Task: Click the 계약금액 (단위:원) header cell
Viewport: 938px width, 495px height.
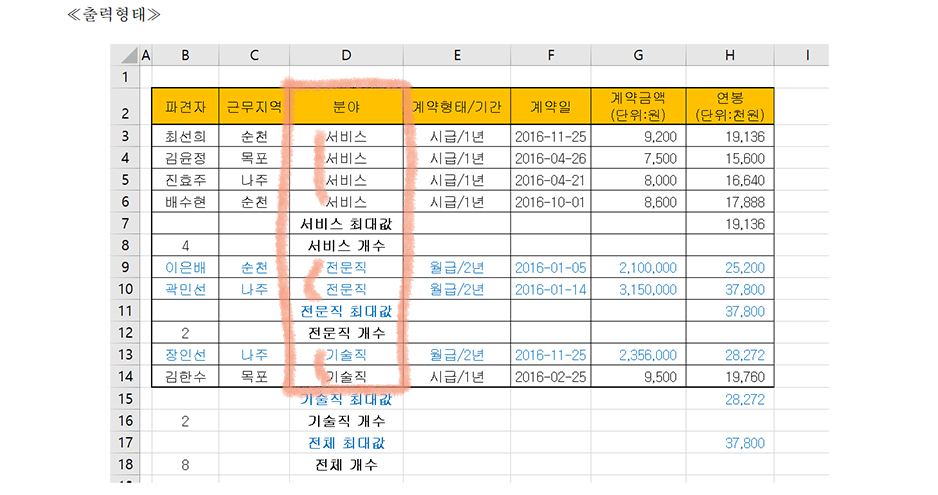Action: pyautogui.click(x=638, y=107)
